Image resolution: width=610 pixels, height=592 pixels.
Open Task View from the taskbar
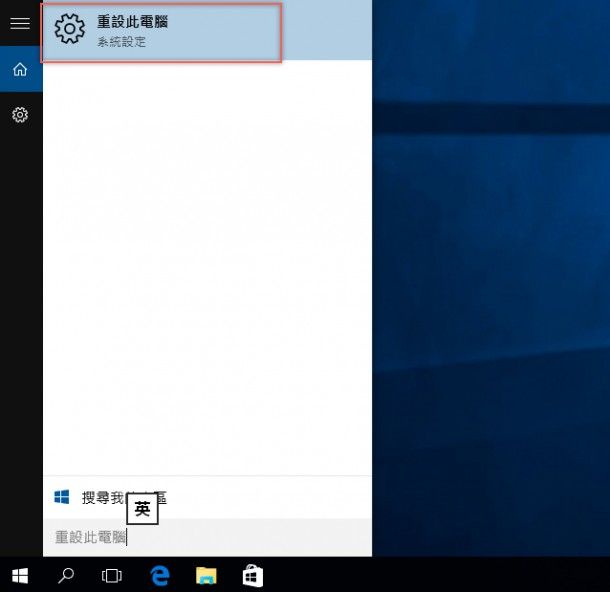pyautogui.click(x=112, y=575)
